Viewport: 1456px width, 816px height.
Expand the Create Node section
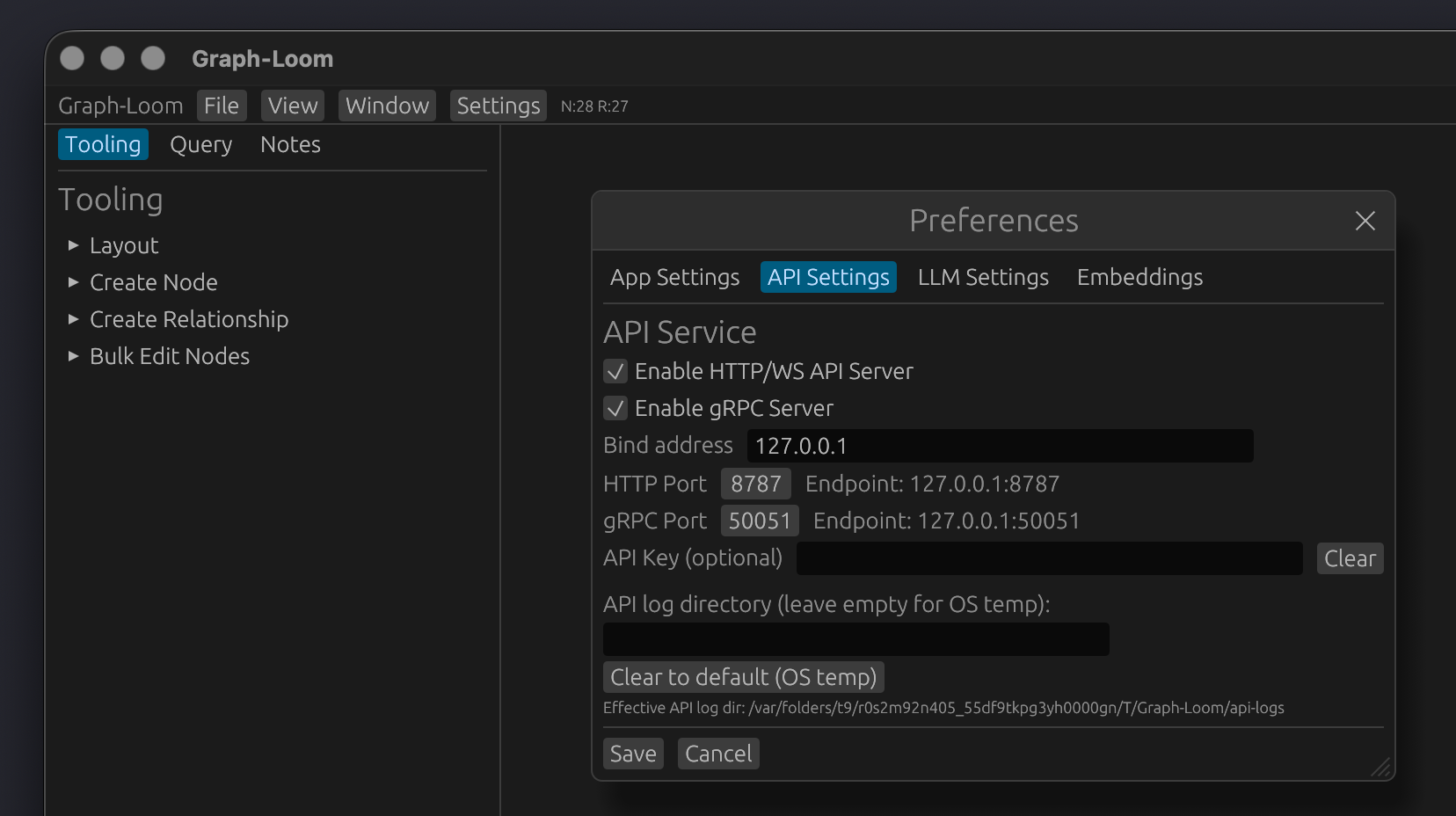tap(153, 282)
